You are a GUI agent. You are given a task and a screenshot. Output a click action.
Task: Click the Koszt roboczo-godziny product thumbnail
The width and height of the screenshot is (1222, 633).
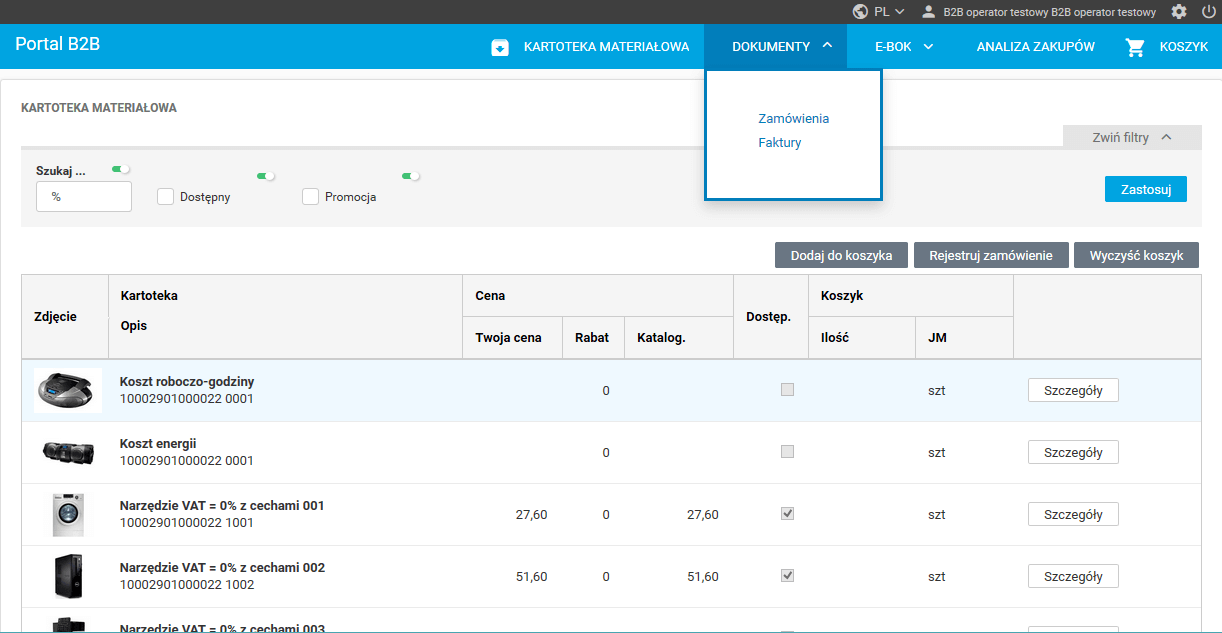tap(68, 390)
